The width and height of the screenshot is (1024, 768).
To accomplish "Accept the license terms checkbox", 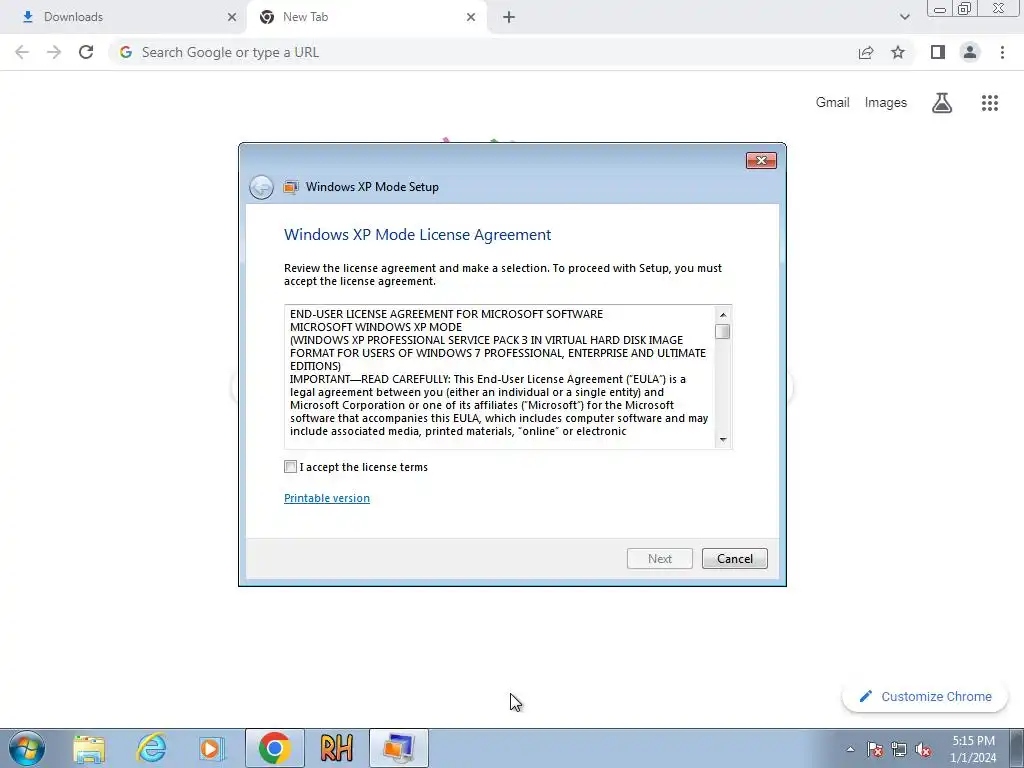I will coord(291,467).
